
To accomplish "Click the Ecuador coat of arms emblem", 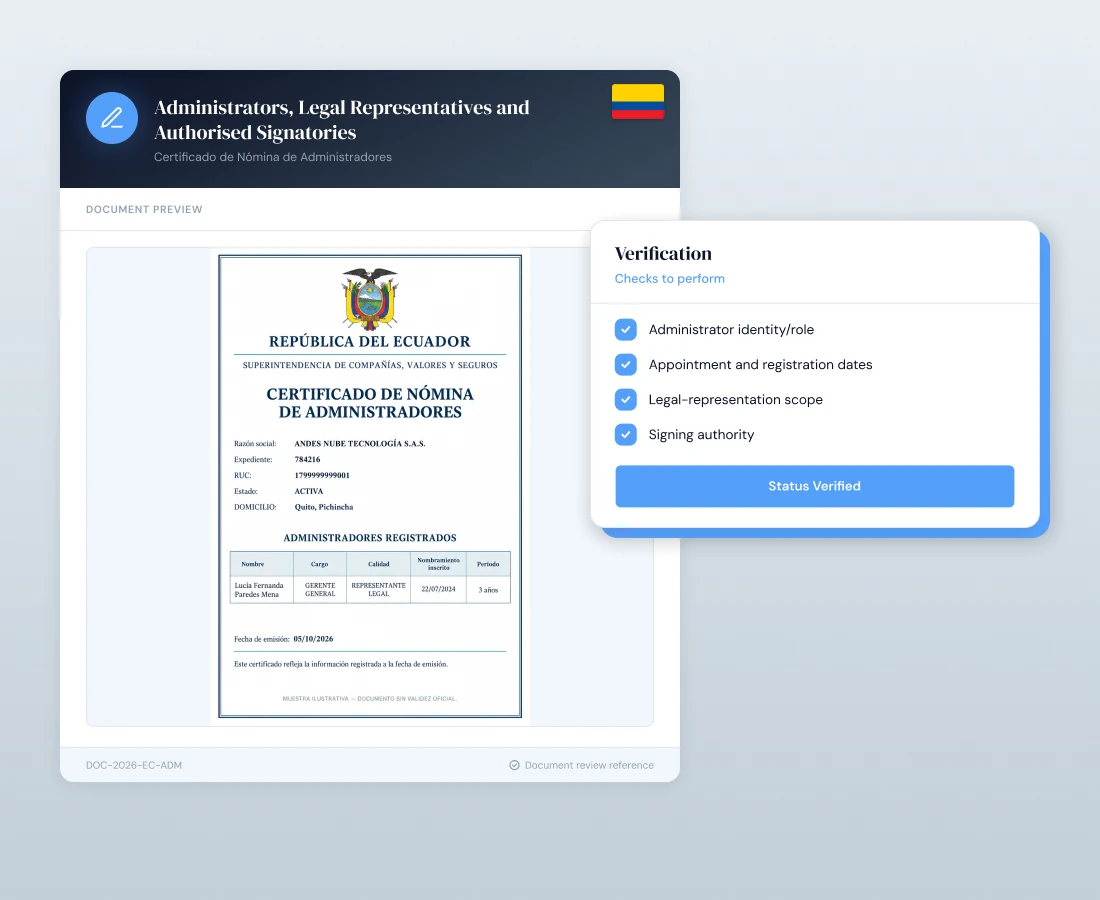I will [x=370, y=298].
